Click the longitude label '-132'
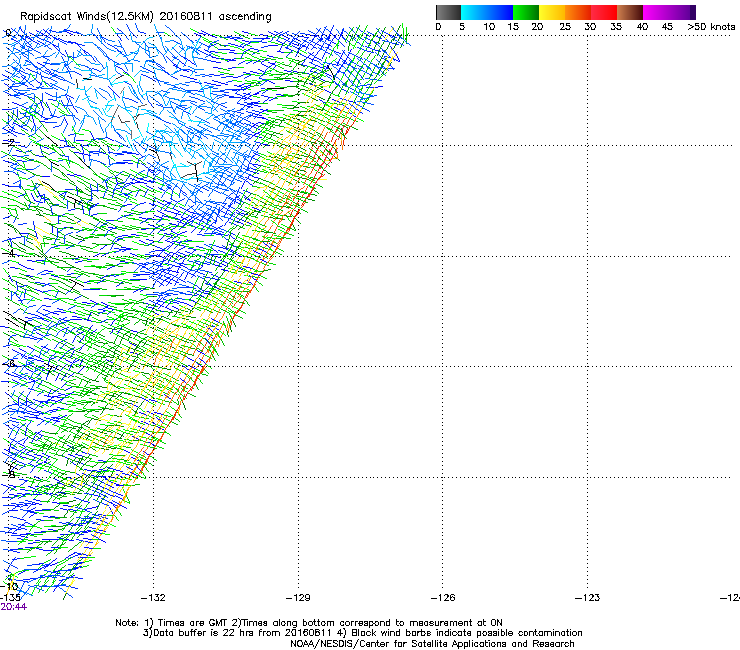Viewport: 740px width, 650px height. coord(153,598)
